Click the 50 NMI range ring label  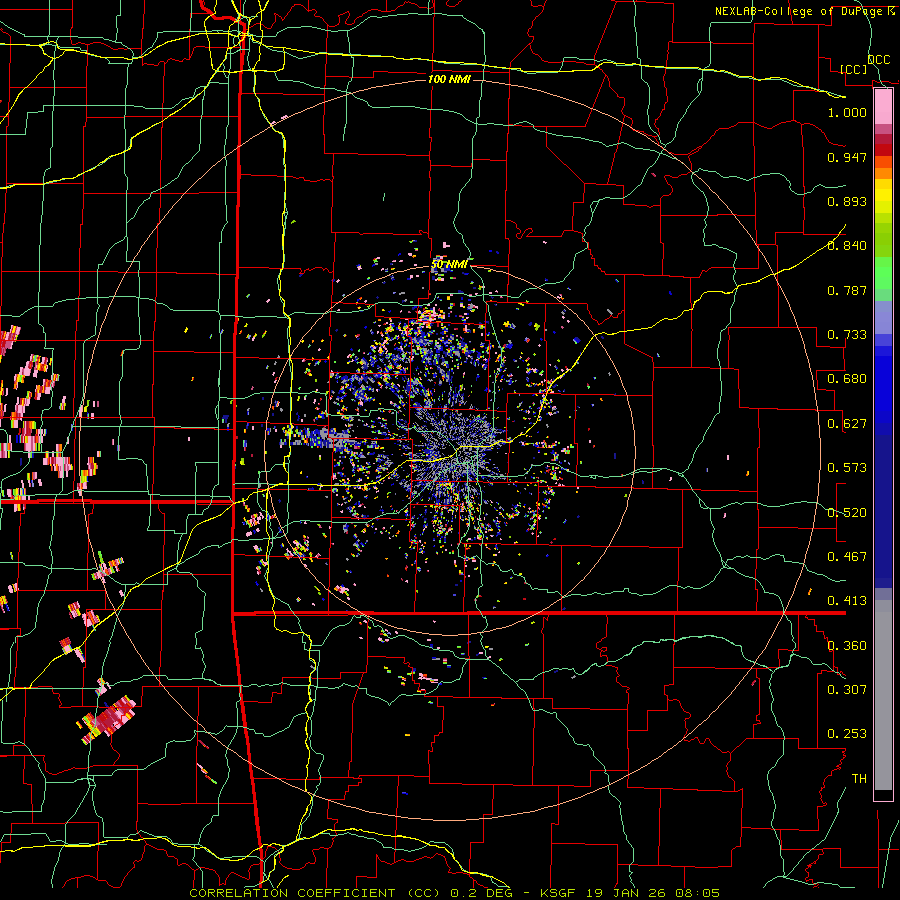[449, 264]
